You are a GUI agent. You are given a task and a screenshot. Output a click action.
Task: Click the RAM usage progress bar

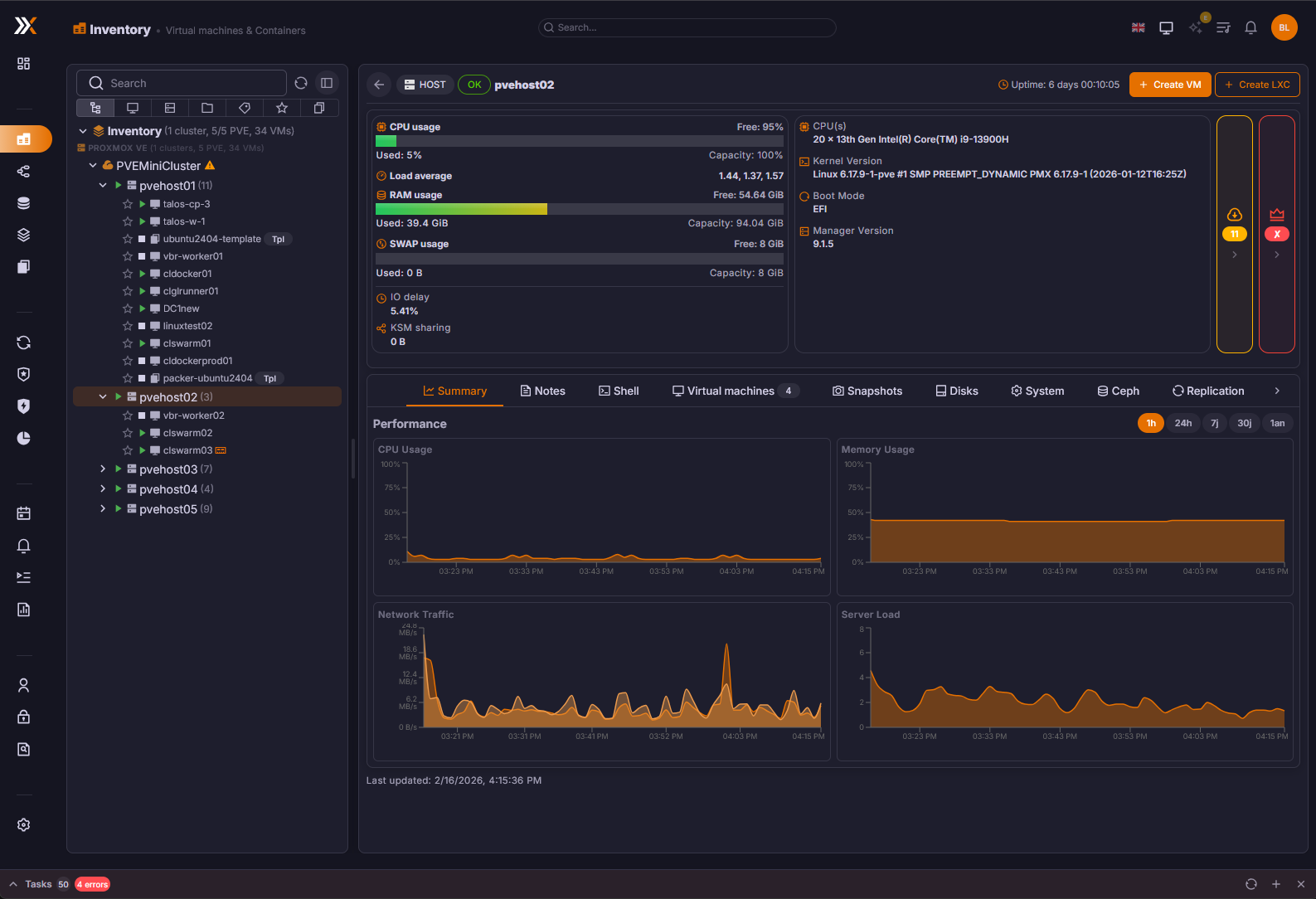click(x=580, y=209)
